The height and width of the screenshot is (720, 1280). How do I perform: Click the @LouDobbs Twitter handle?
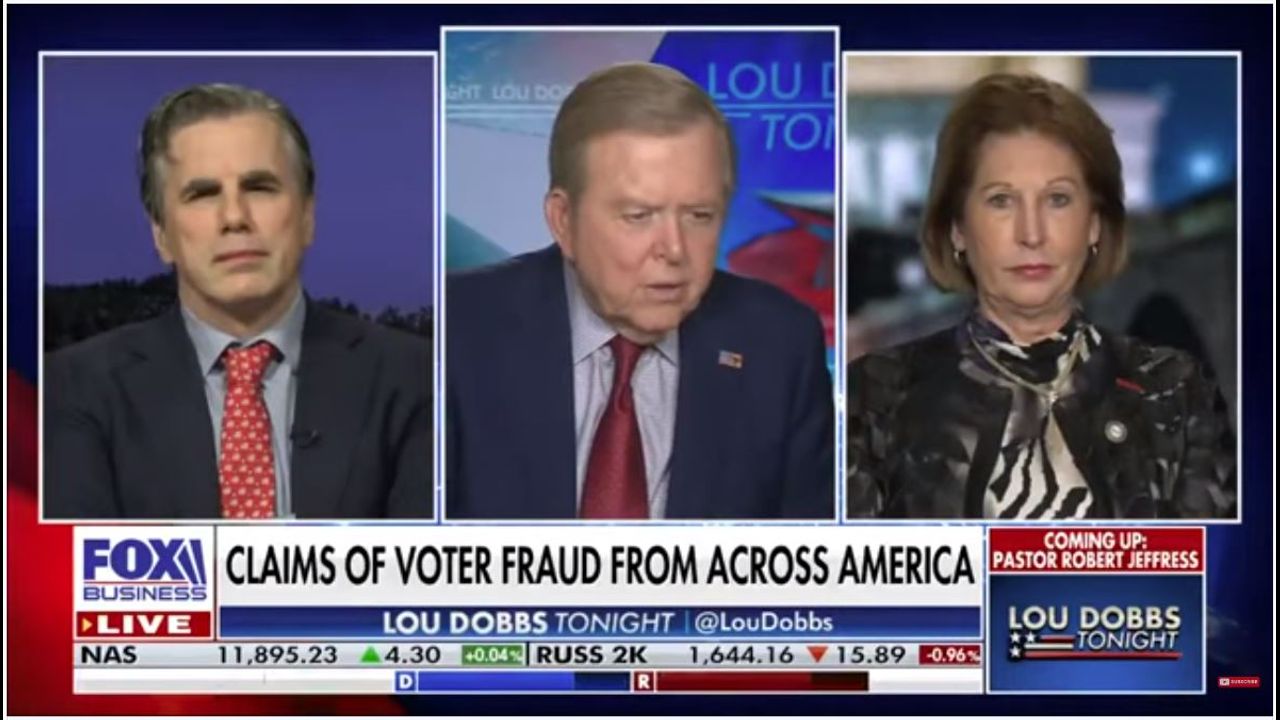[x=763, y=622]
